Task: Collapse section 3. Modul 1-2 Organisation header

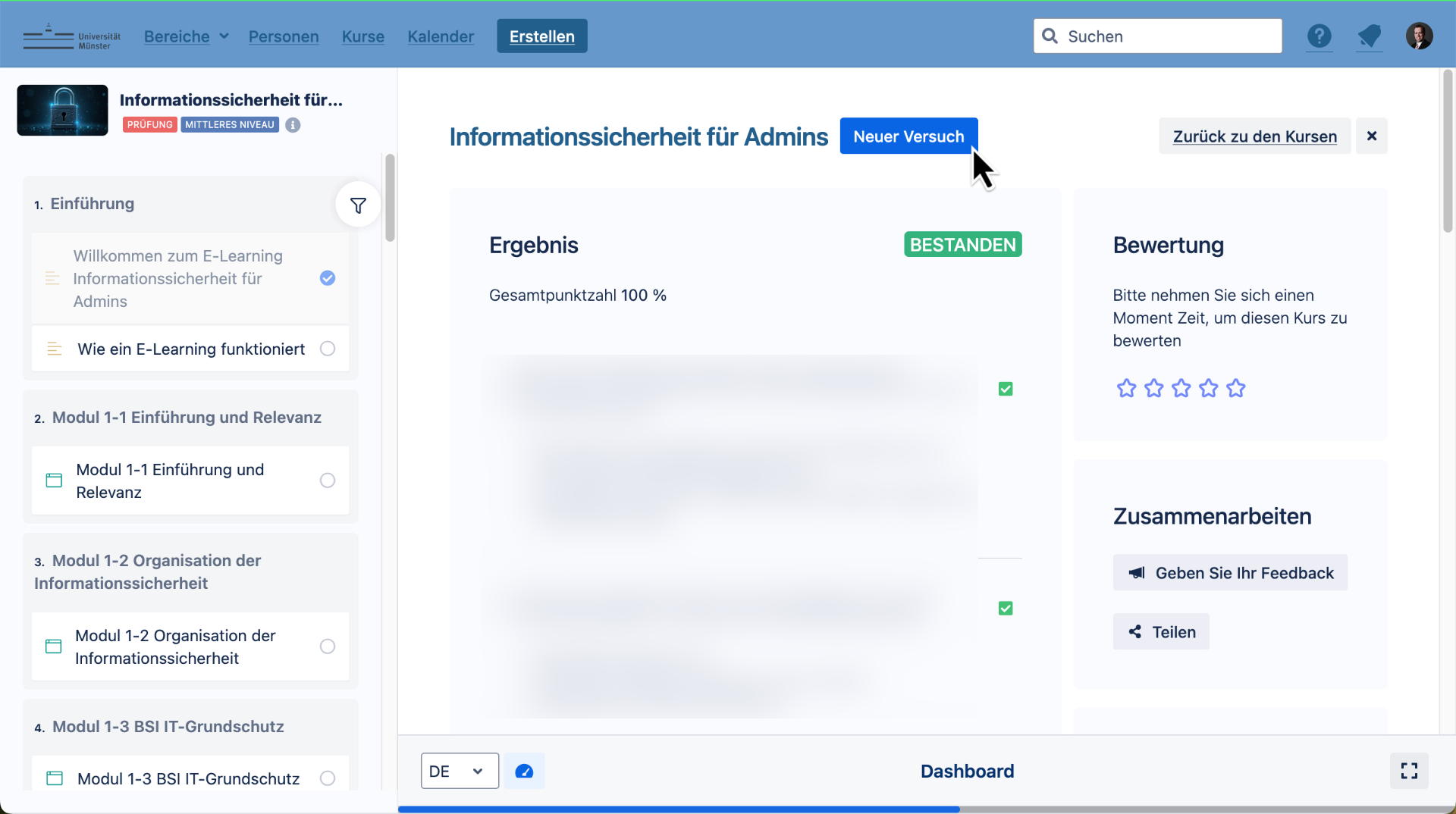Action: [148, 572]
